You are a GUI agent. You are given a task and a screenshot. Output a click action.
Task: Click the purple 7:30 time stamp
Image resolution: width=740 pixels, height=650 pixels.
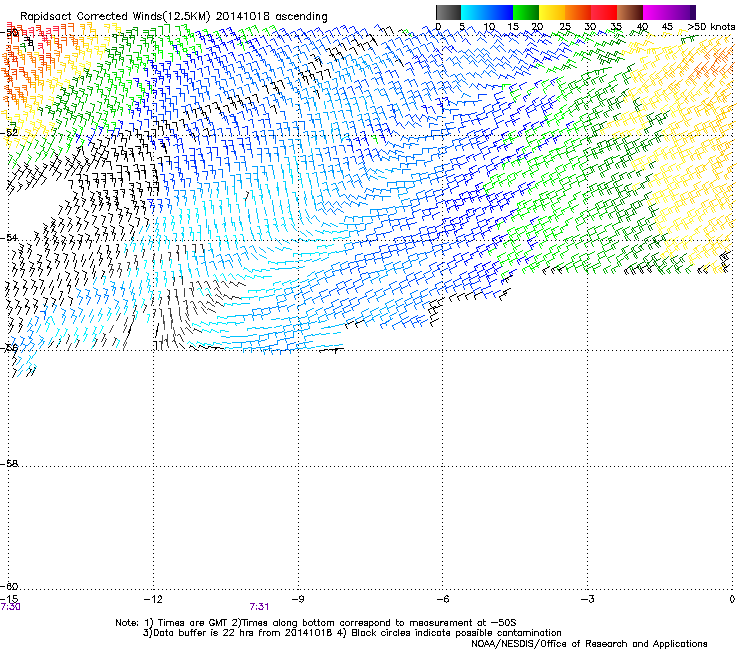[x=10, y=607]
